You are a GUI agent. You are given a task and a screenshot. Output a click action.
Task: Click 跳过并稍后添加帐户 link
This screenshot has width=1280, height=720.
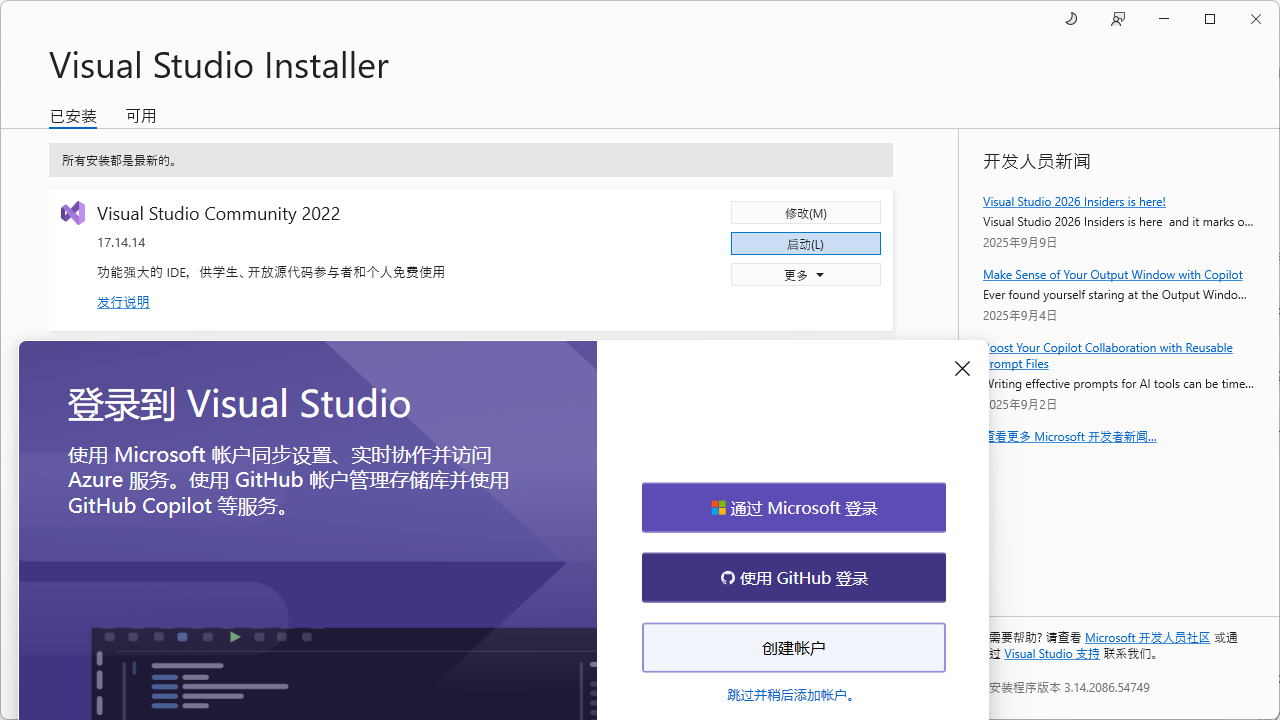tap(792, 695)
